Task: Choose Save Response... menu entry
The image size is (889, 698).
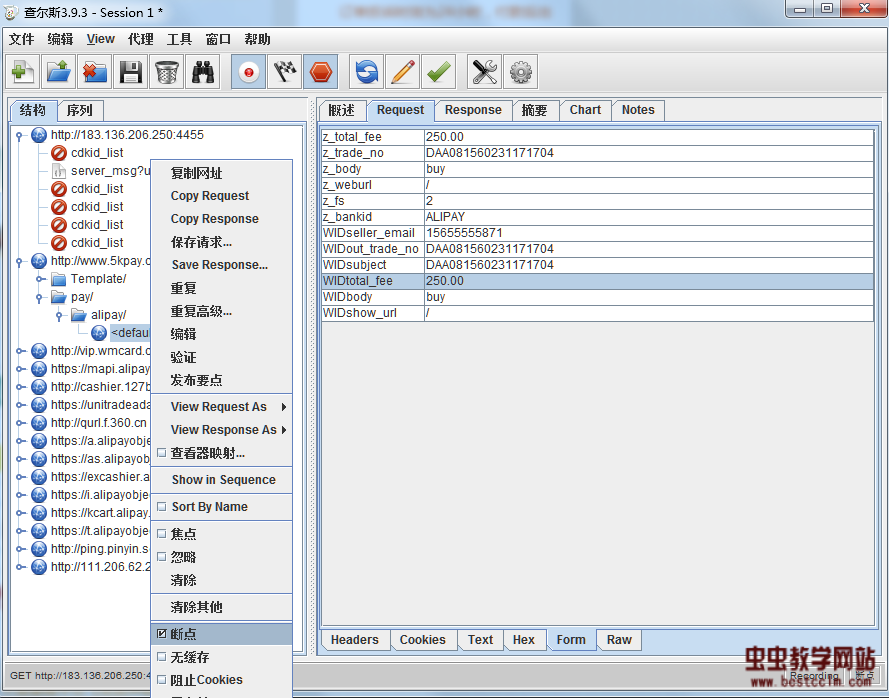Action: 219,265
